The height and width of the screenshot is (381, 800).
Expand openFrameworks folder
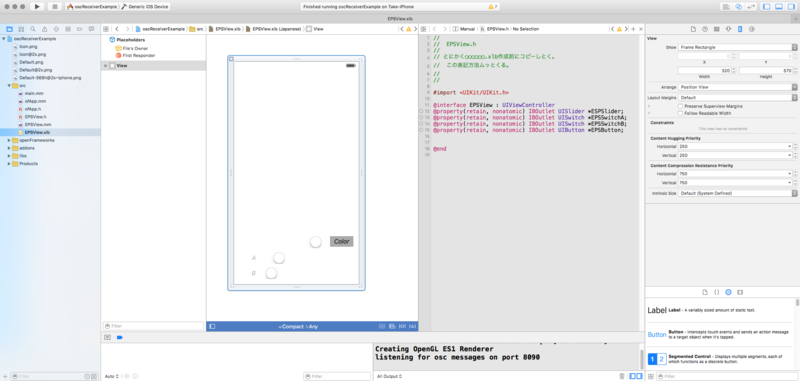point(9,140)
